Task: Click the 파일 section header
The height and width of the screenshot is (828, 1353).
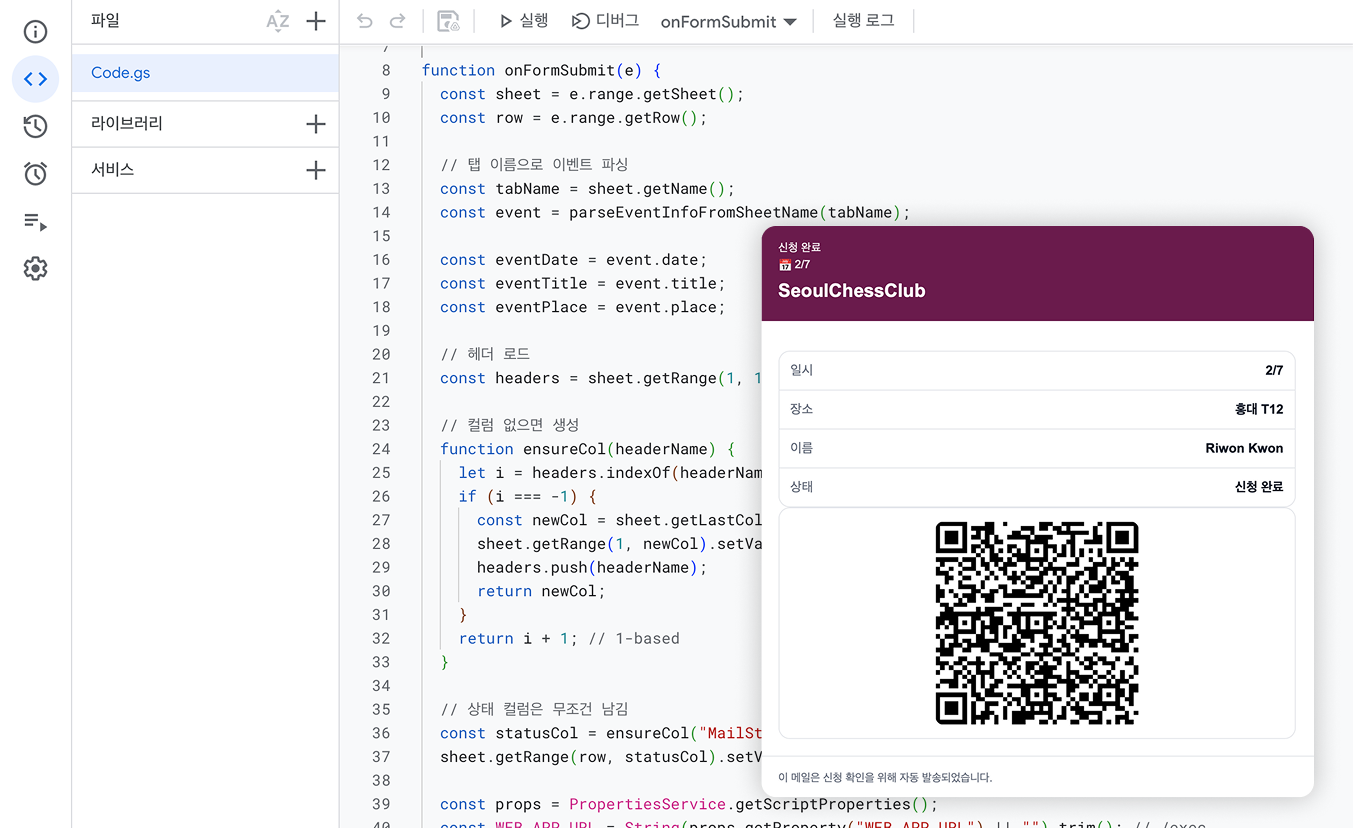Action: [x=105, y=20]
